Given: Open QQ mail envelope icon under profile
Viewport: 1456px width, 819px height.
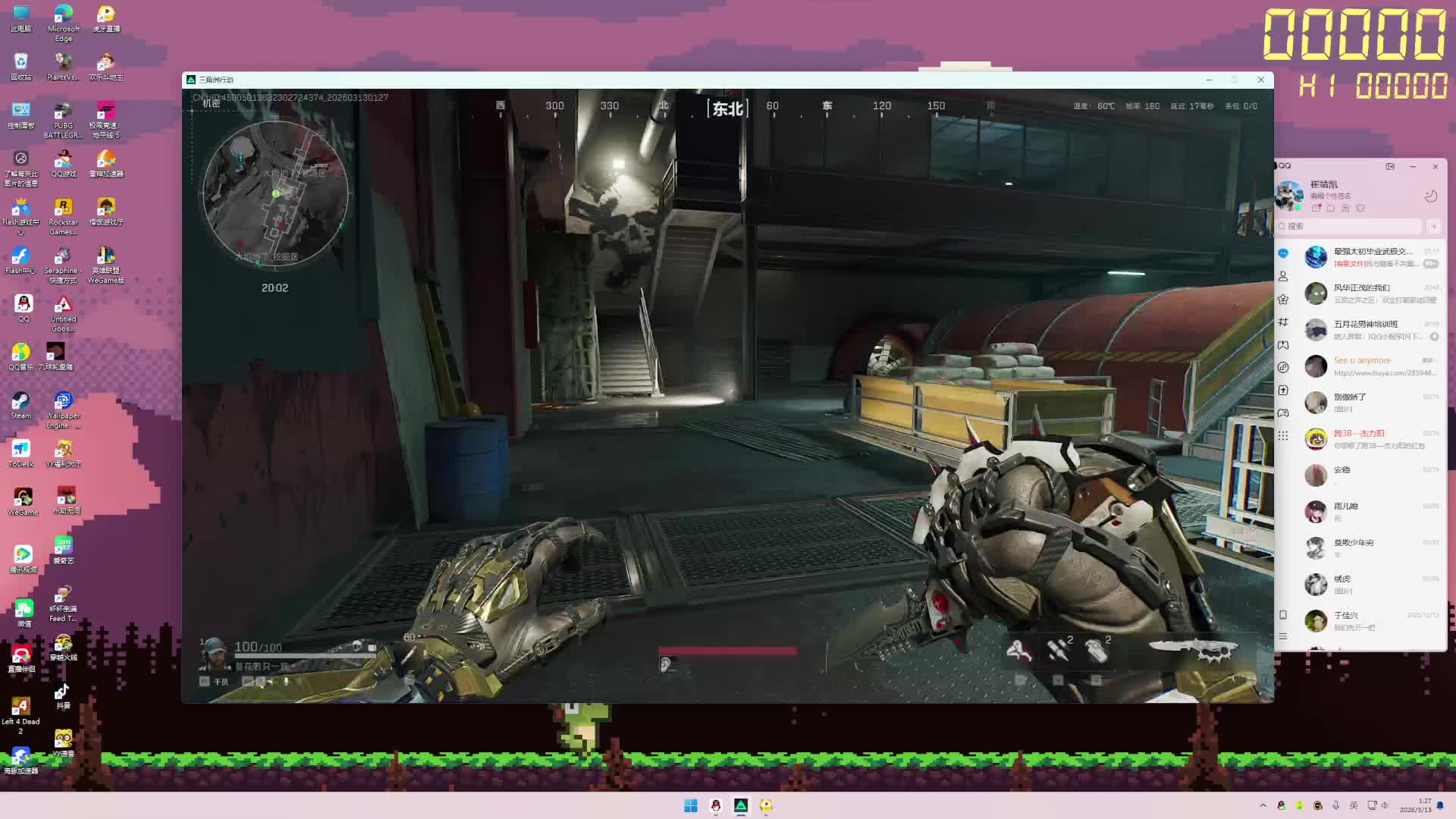Looking at the screenshot, I should (1316, 208).
